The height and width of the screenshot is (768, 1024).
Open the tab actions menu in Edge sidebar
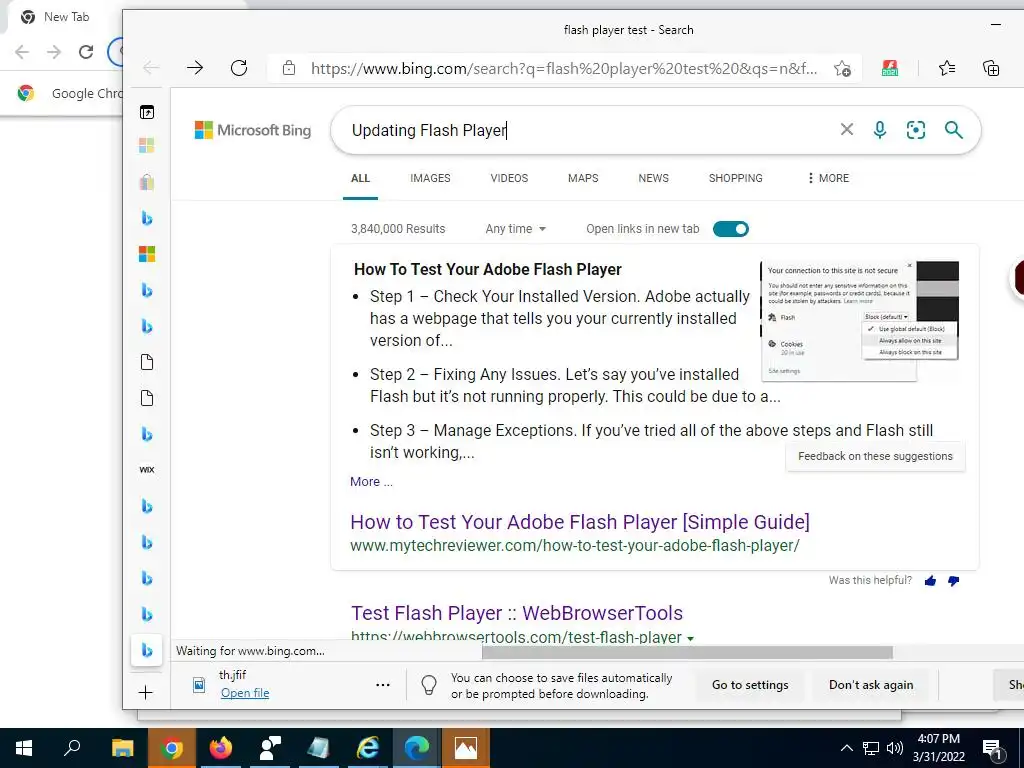147,112
